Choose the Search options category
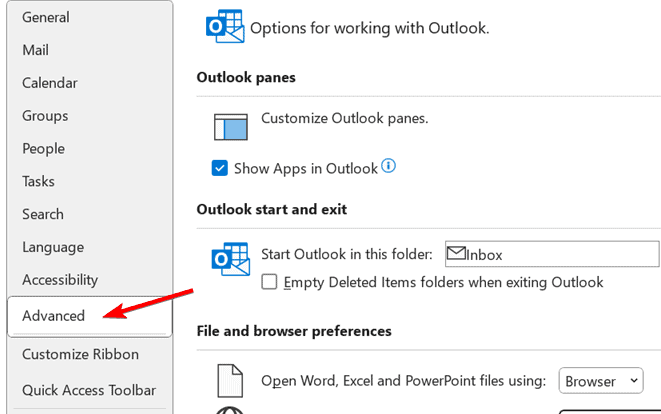 [43, 214]
